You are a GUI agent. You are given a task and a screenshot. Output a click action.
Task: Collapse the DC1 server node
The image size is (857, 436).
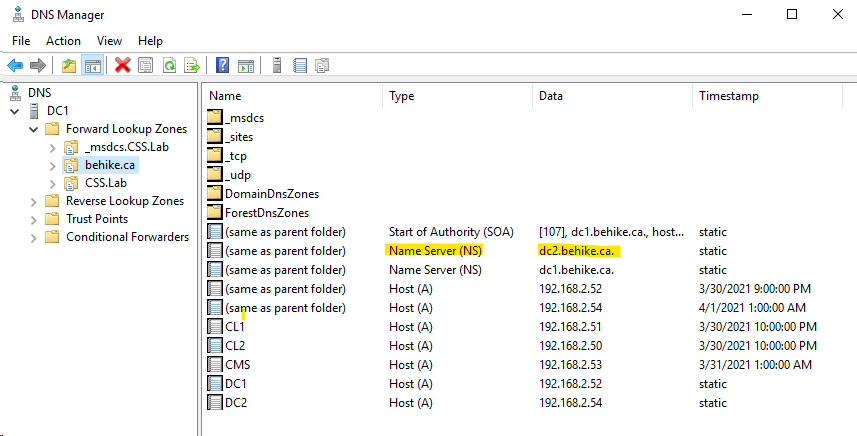[15, 110]
